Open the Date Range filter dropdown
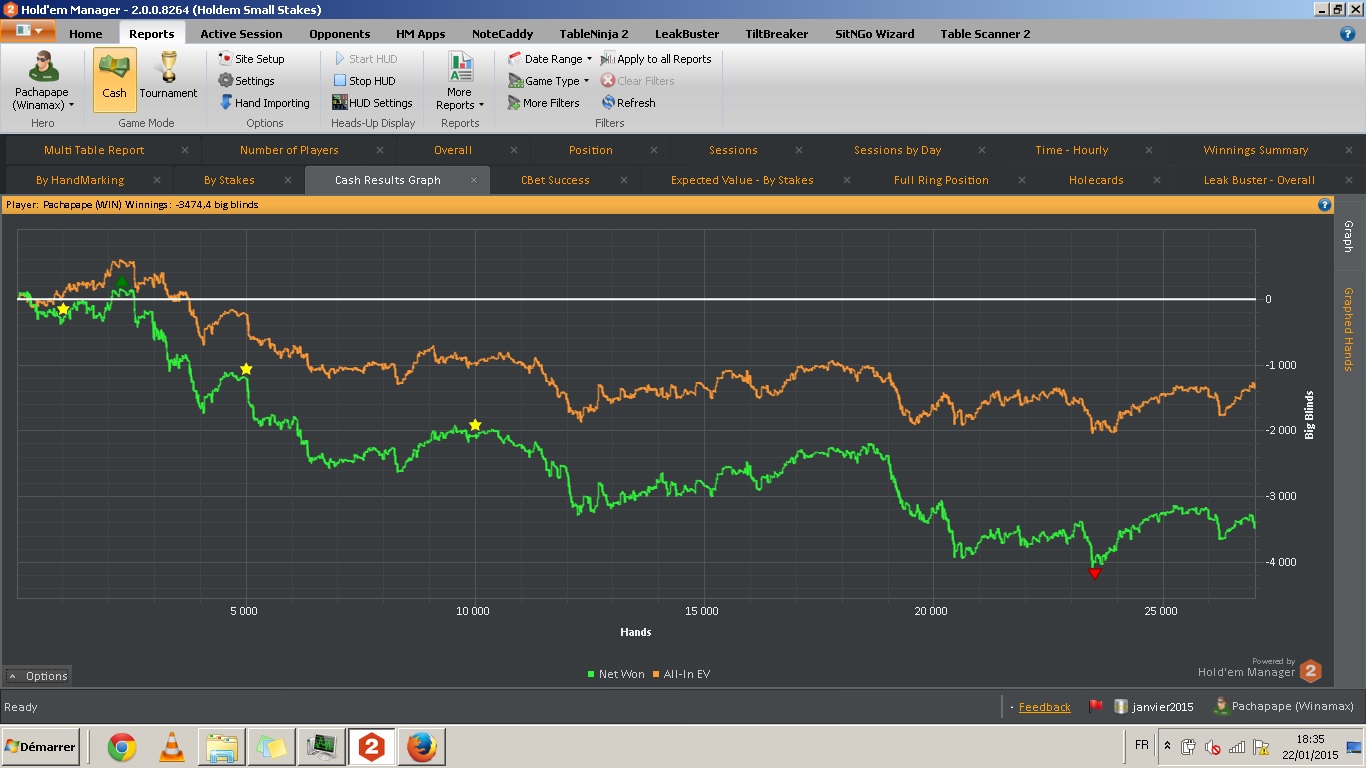Image resolution: width=1366 pixels, height=768 pixels. pyautogui.click(x=550, y=59)
